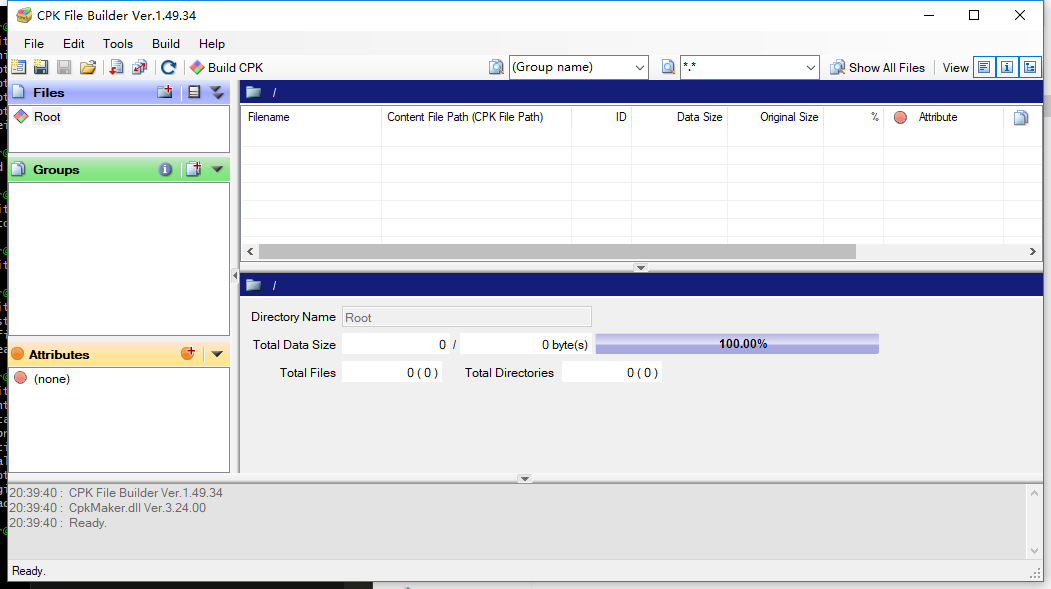Select the Root tree item

(x=47, y=117)
